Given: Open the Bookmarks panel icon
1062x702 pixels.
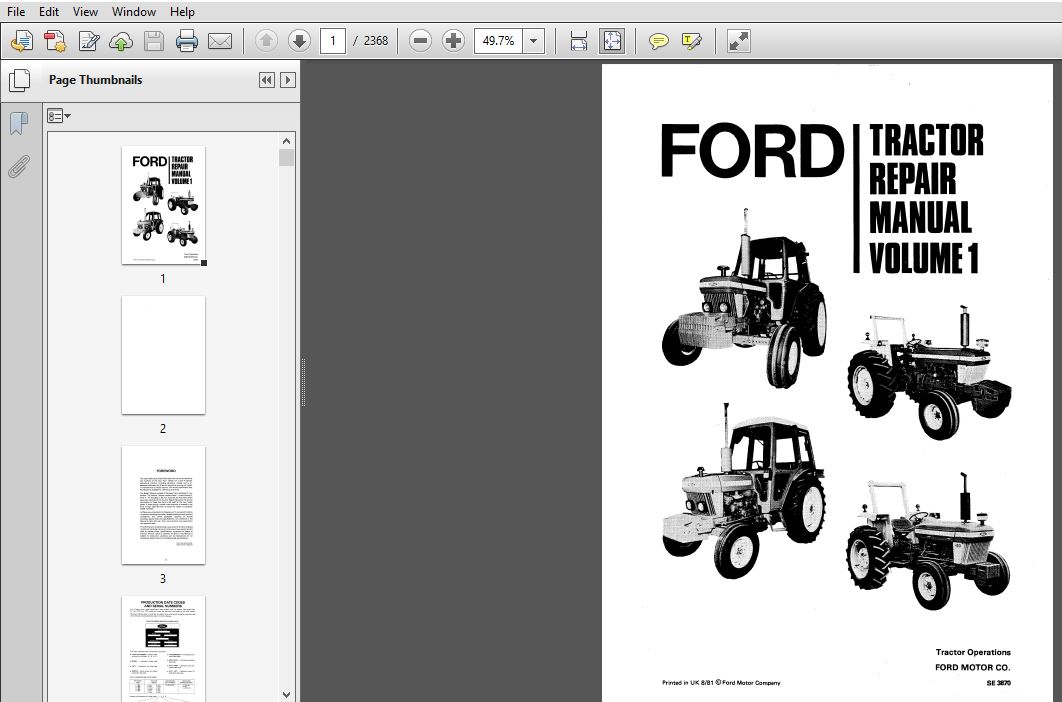Looking at the screenshot, I should click(19, 123).
